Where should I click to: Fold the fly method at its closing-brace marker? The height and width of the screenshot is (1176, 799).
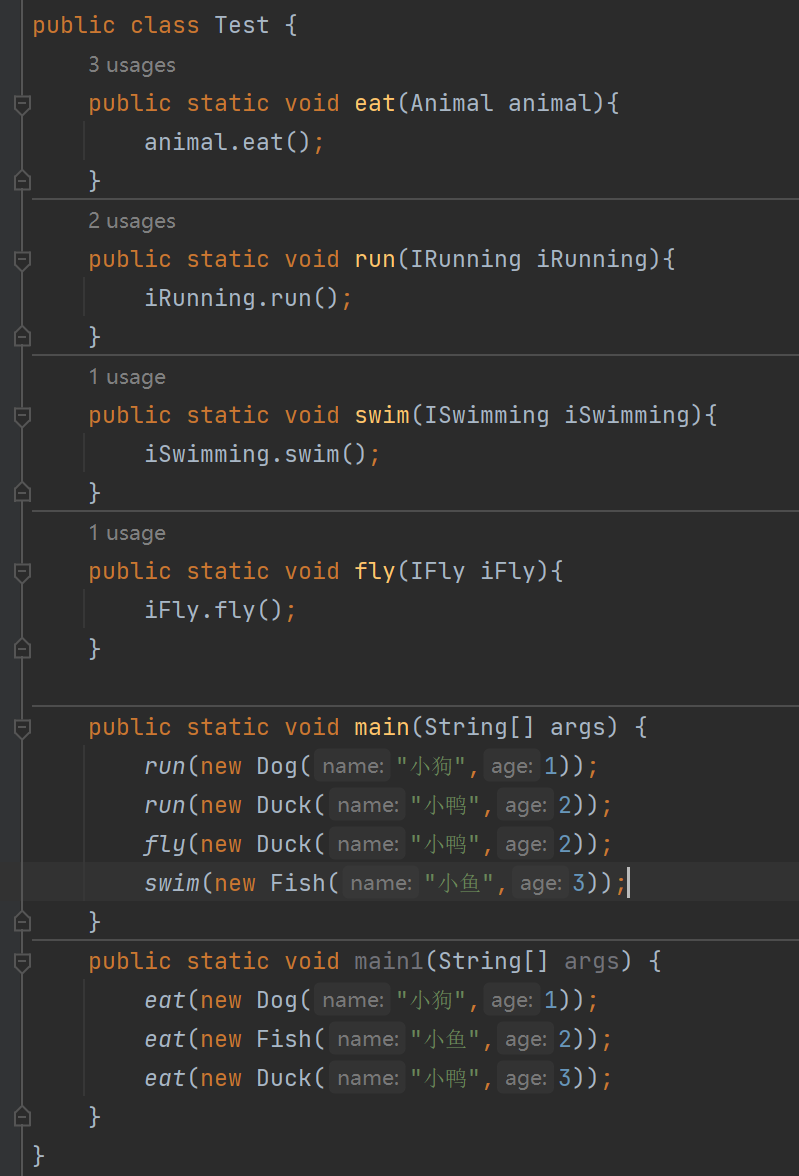[23, 649]
